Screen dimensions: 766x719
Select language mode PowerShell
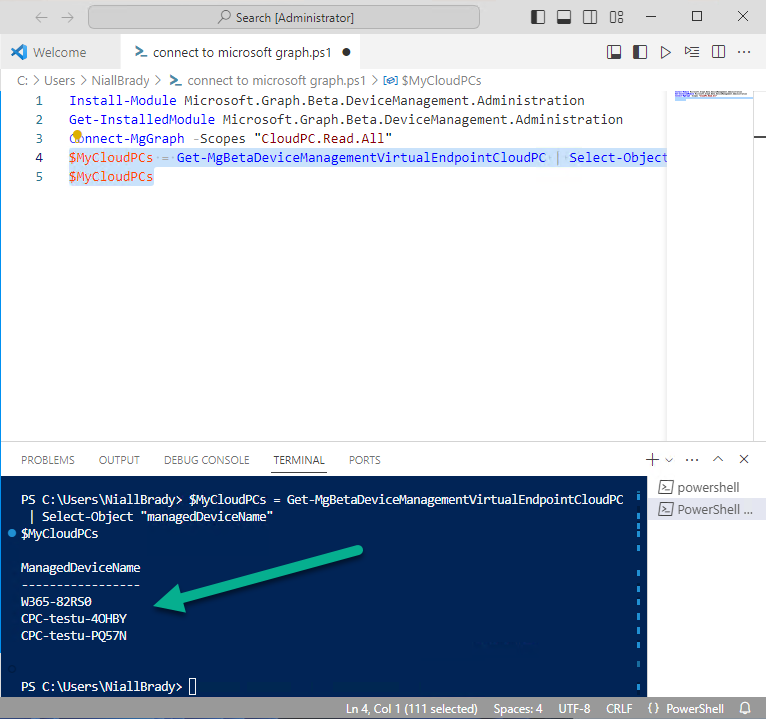click(695, 709)
